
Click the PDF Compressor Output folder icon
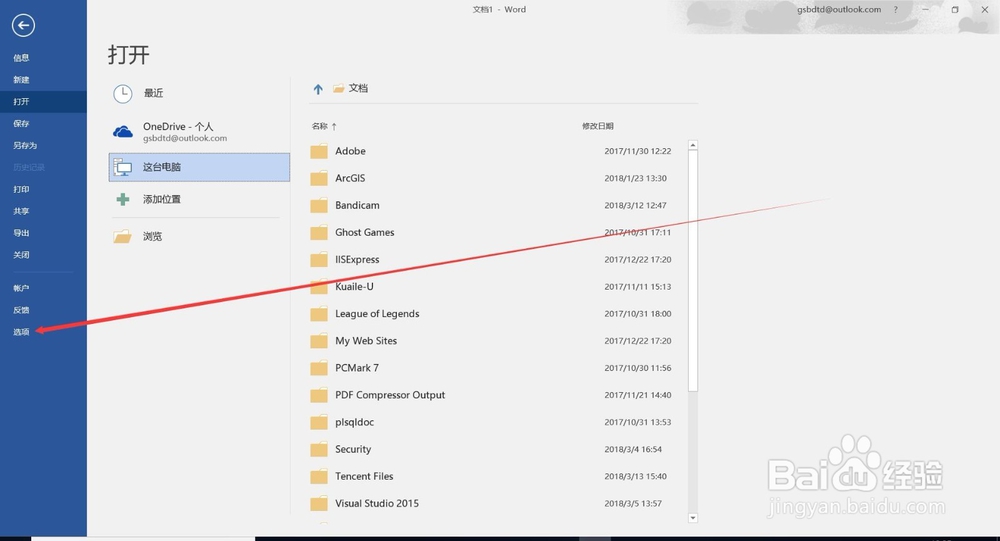click(319, 396)
